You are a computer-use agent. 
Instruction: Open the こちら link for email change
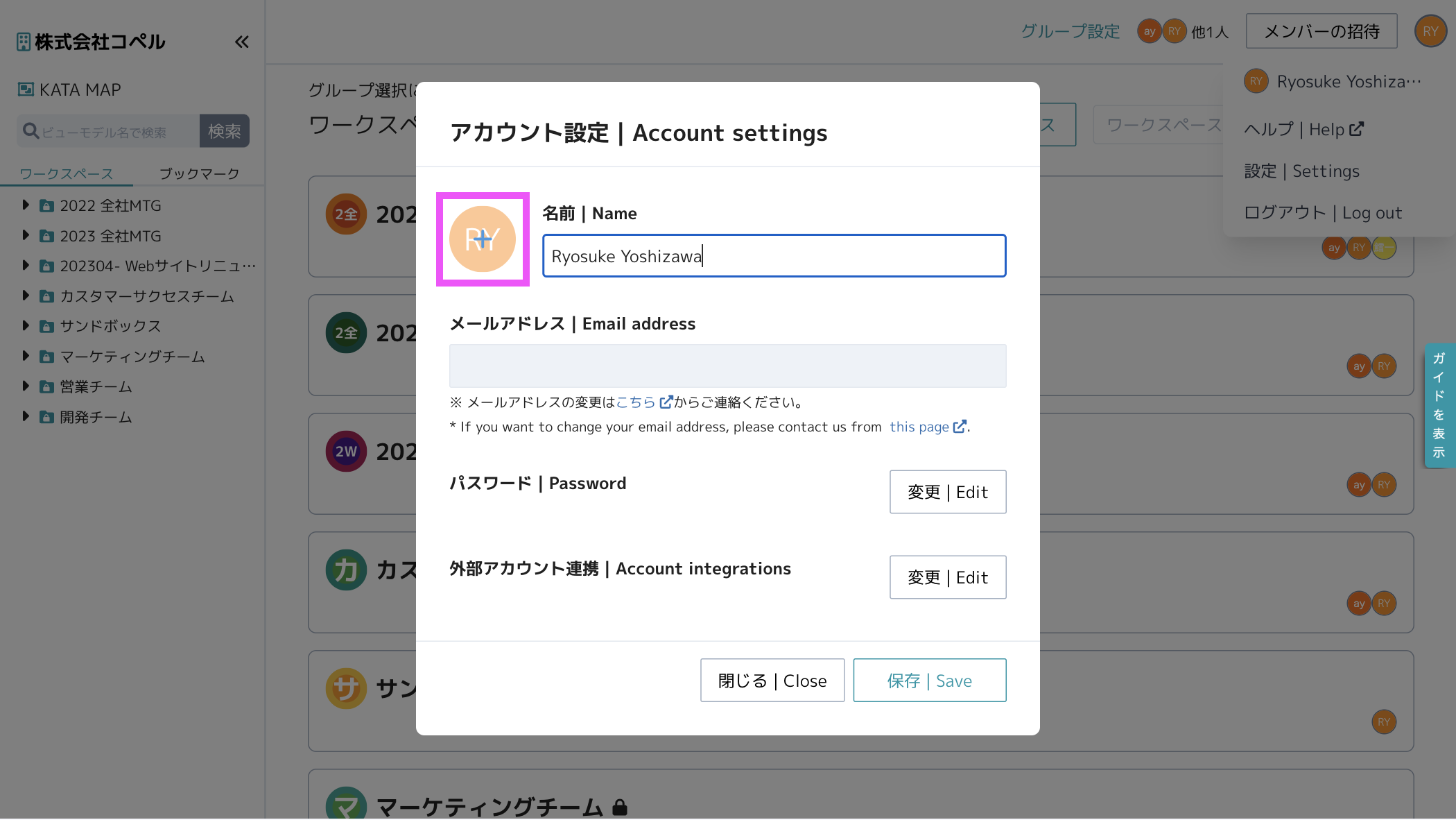pyautogui.click(x=644, y=402)
